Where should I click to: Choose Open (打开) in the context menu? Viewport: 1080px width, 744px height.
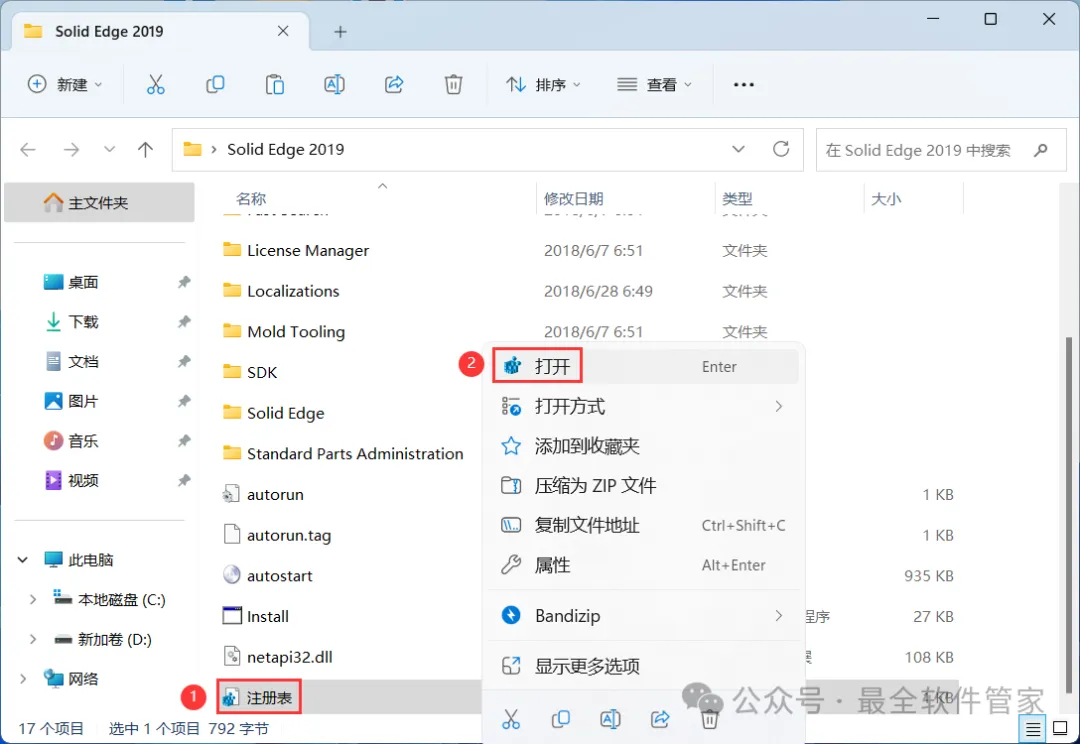(x=643, y=366)
